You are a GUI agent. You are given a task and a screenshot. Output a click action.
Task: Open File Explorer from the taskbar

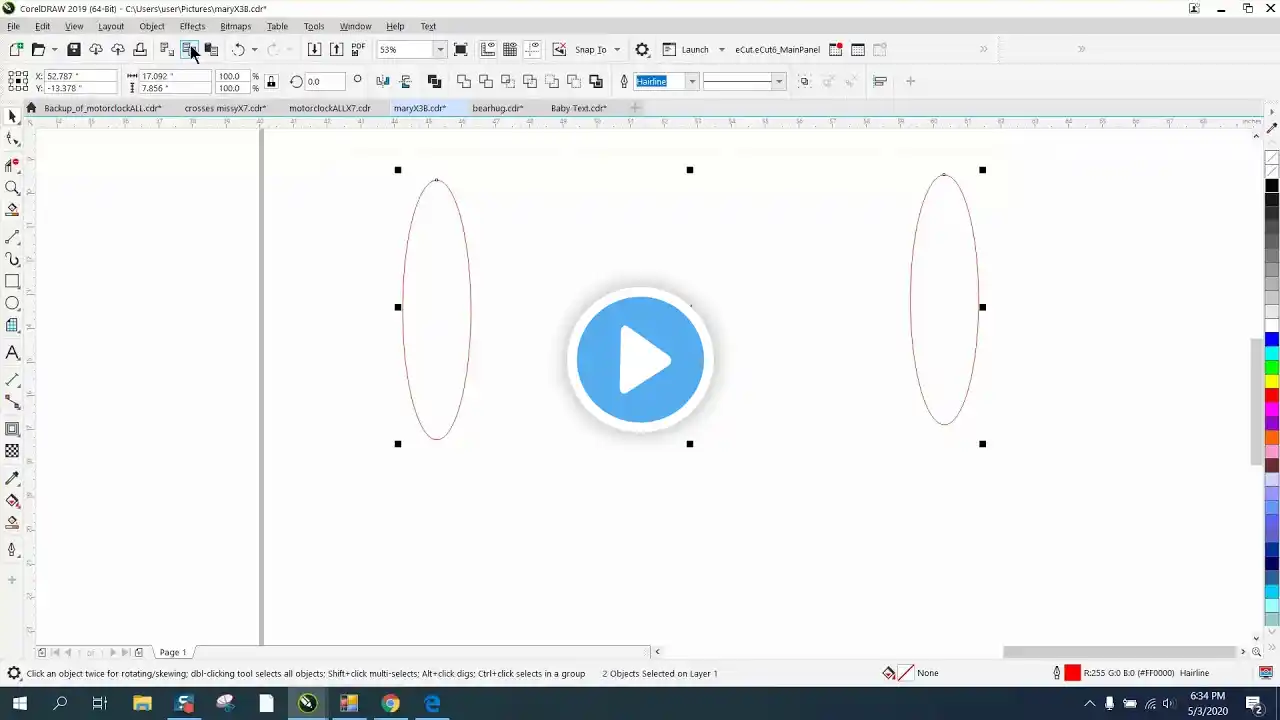pos(142,704)
